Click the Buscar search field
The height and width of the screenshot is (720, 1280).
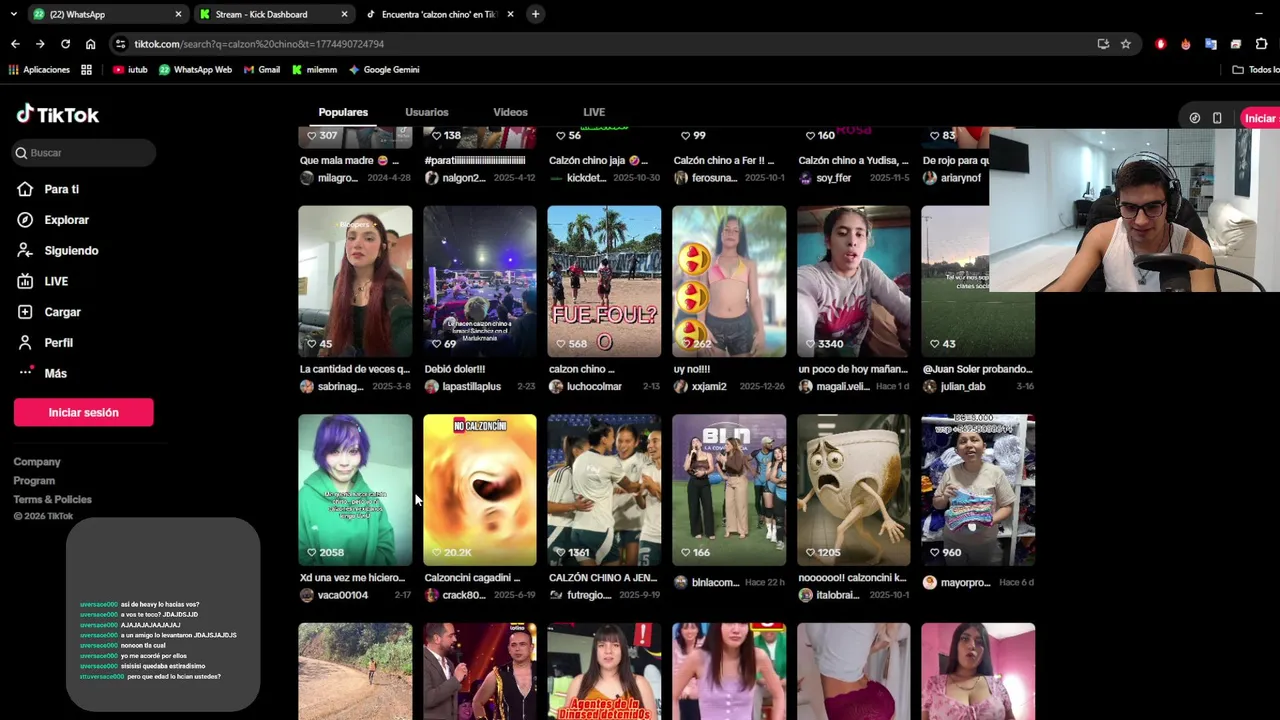pos(85,153)
